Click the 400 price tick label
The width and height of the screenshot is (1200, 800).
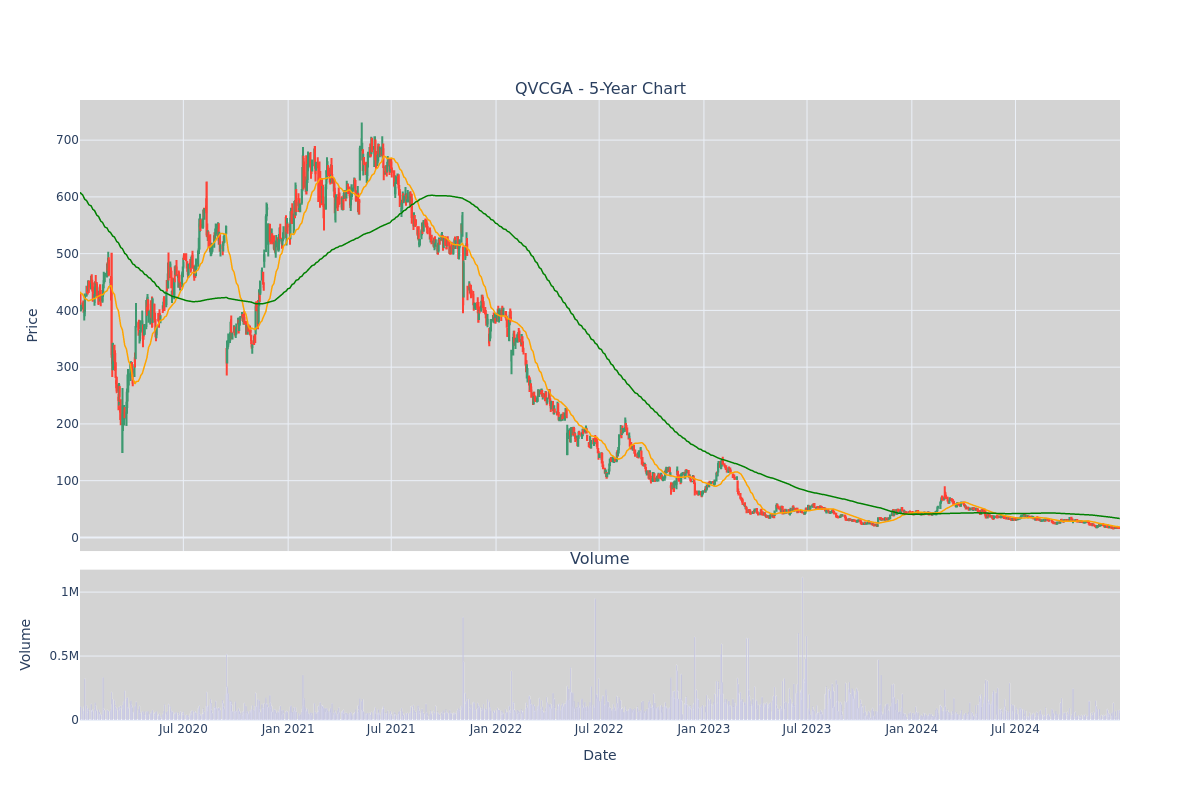click(67, 311)
